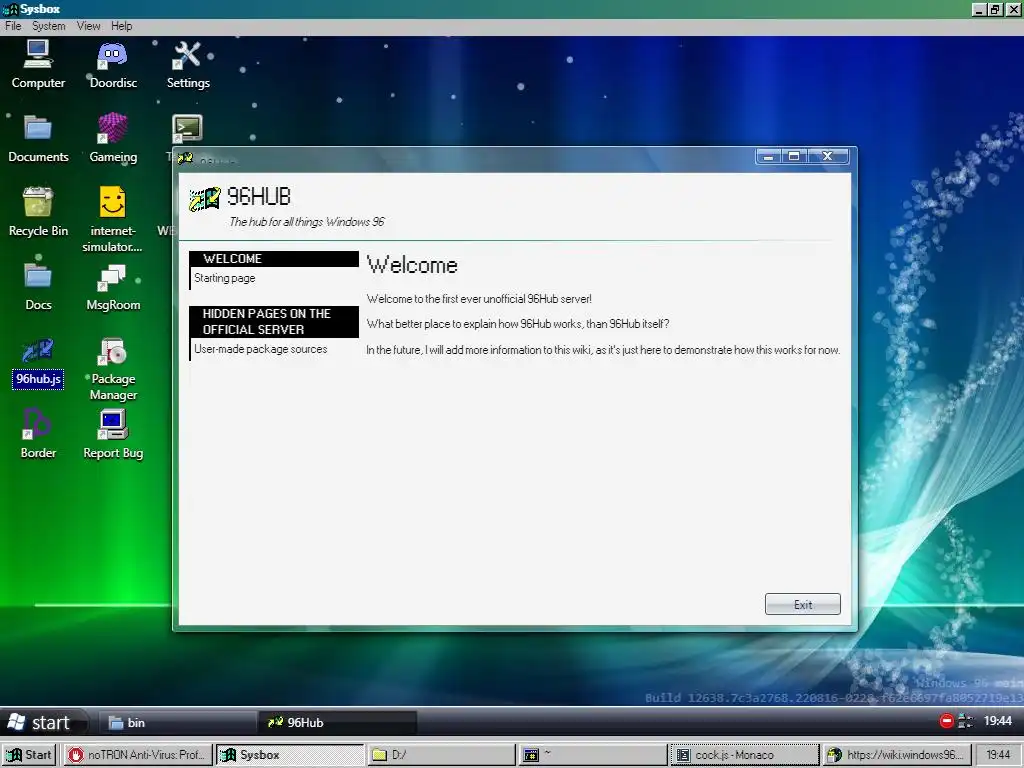The height and width of the screenshot is (768, 1024).
Task: Click the Welcome page heading
Action: pos(412,266)
